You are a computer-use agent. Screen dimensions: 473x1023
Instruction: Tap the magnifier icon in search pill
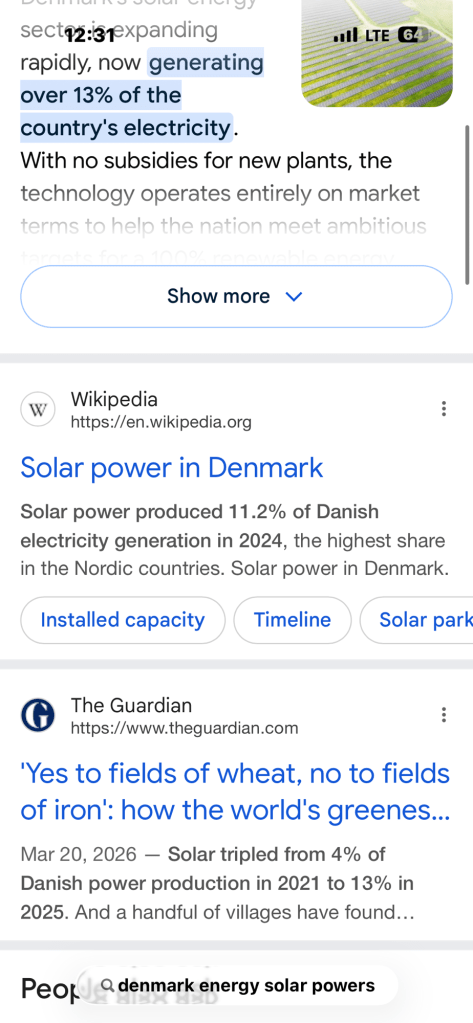109,985
